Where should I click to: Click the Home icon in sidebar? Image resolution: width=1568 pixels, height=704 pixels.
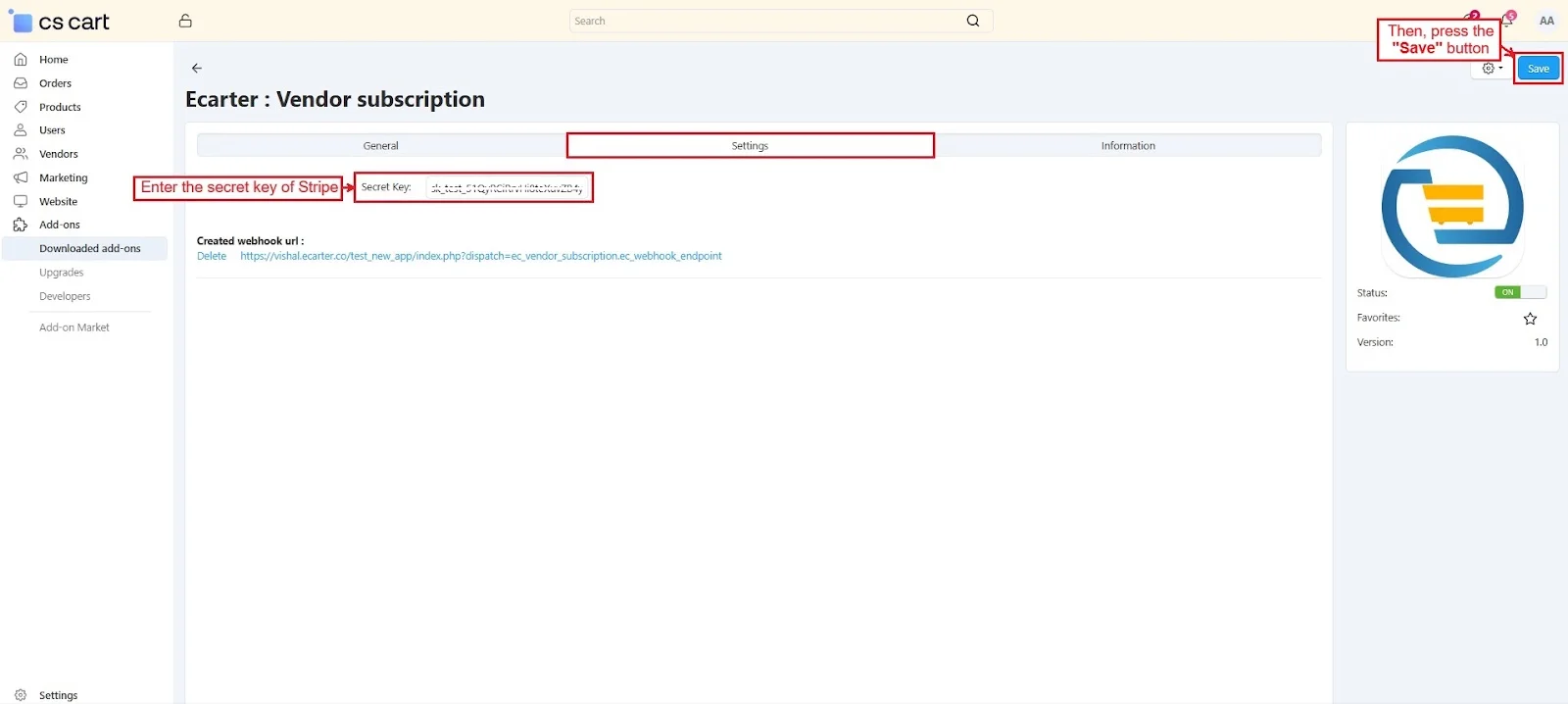tap(21, 60)
